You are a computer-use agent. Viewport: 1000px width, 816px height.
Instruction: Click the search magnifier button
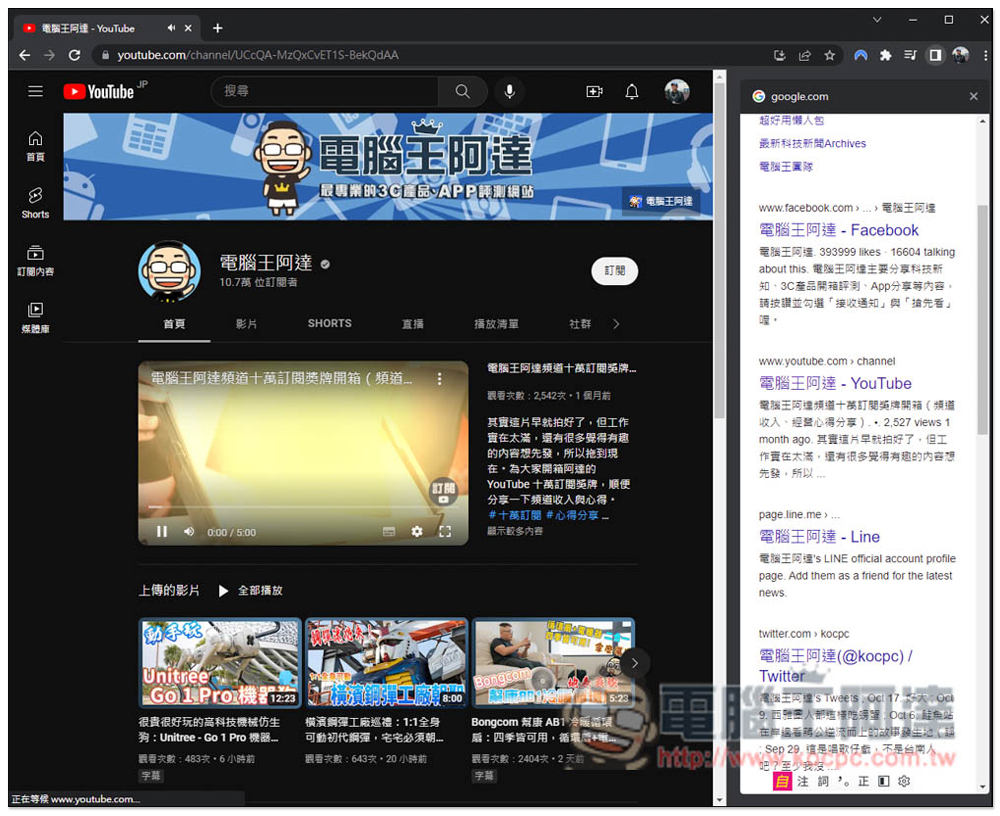click(x=462, y=91)
